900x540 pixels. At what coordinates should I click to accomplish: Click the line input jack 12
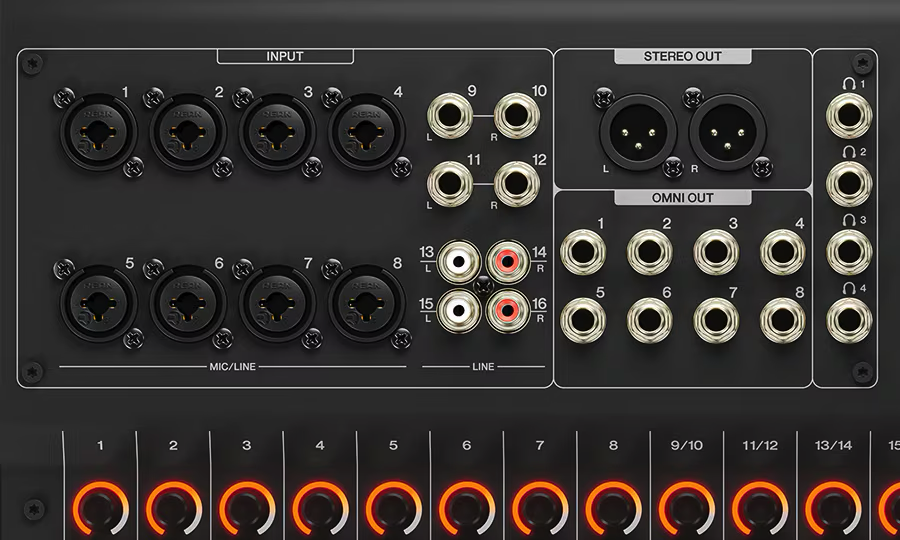[x=515, y=182]
